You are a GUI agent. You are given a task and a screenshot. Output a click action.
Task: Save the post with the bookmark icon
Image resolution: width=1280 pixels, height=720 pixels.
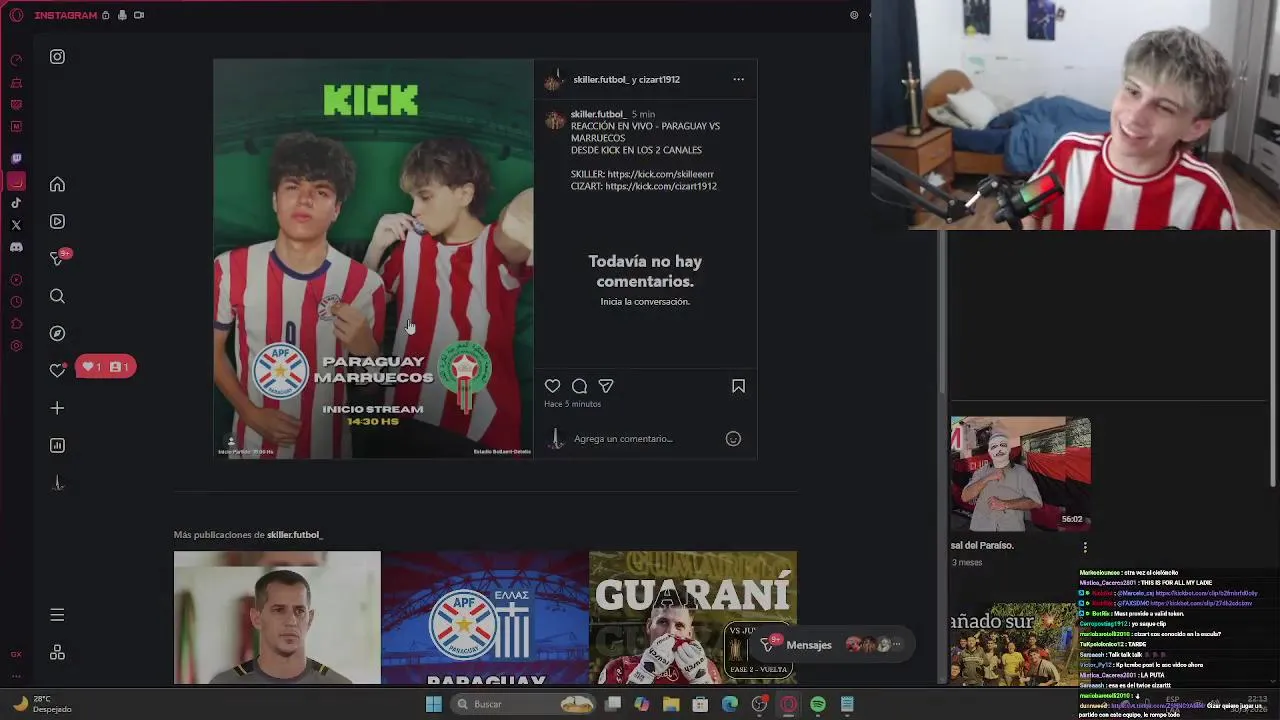click(738, 386)
